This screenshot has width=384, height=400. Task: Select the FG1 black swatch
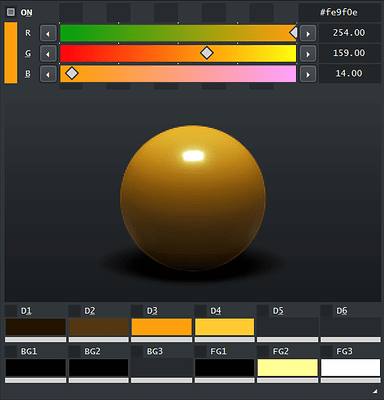pos(225,367)
